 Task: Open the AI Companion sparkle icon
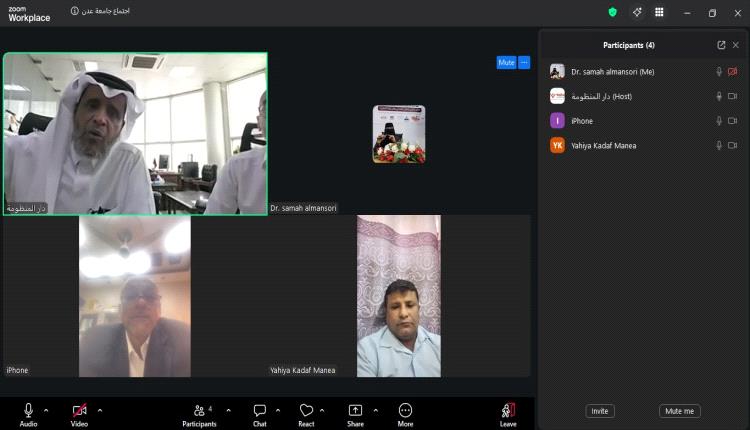(x=636, y=12)
